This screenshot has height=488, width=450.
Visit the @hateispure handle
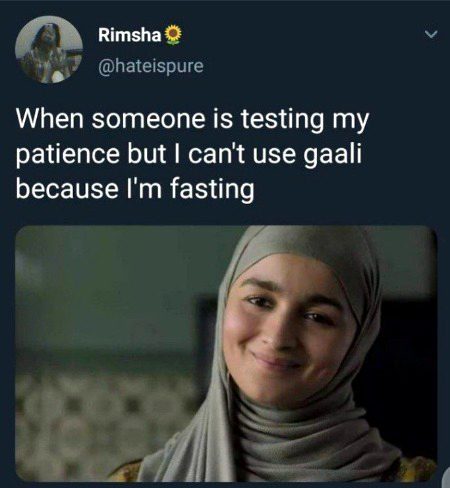click(x=151, y=66)
